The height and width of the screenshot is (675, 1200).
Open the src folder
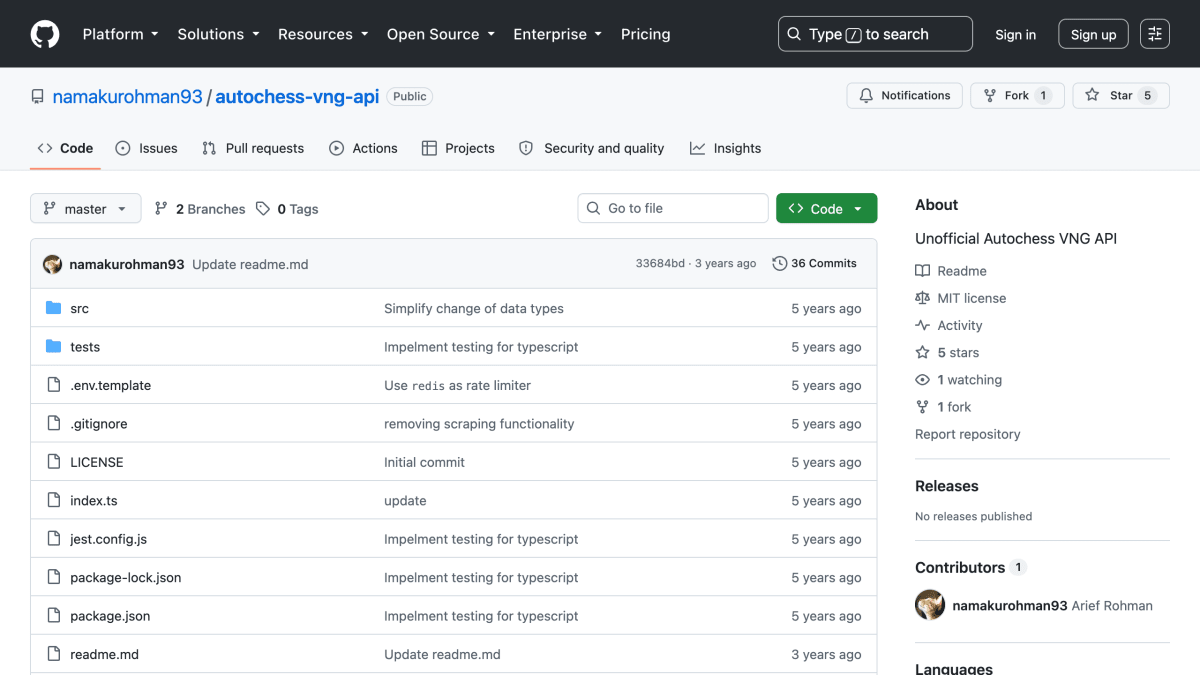coord(79,308)
